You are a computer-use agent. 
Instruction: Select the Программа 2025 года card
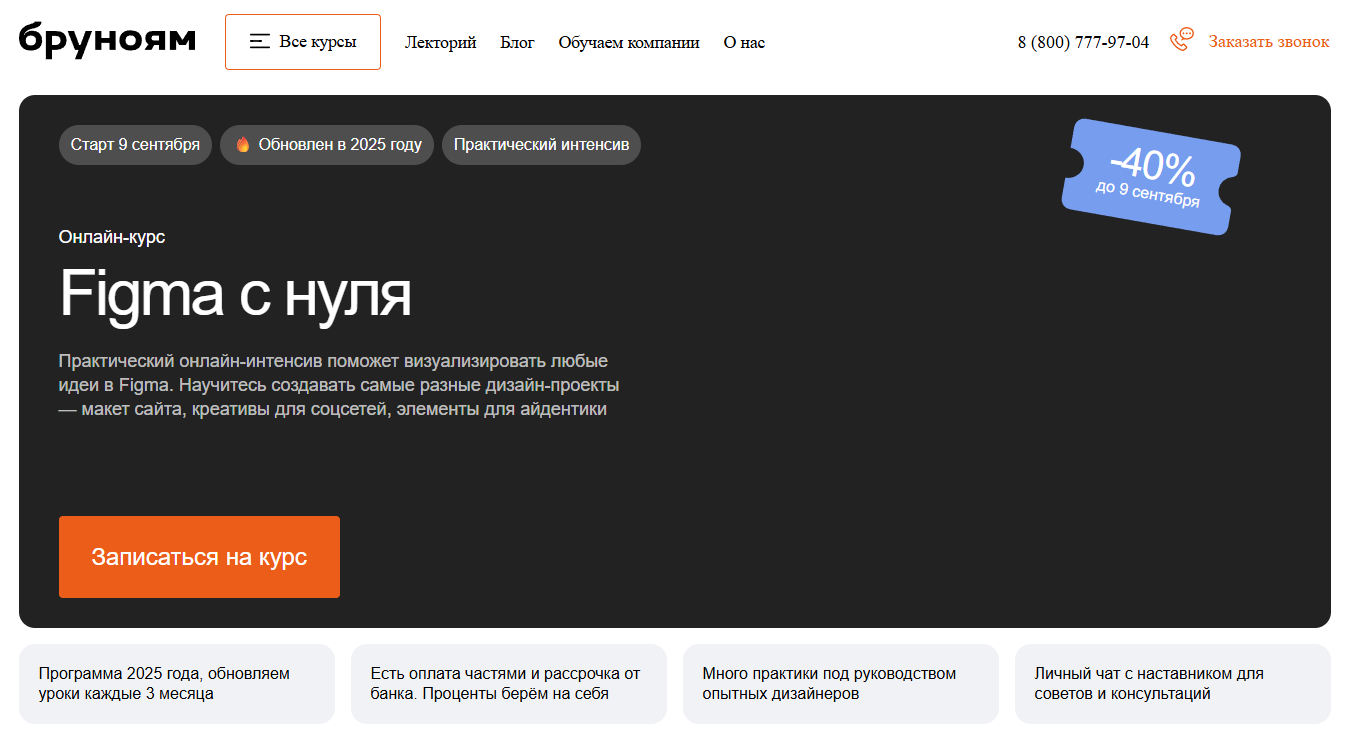coord(176,684)
